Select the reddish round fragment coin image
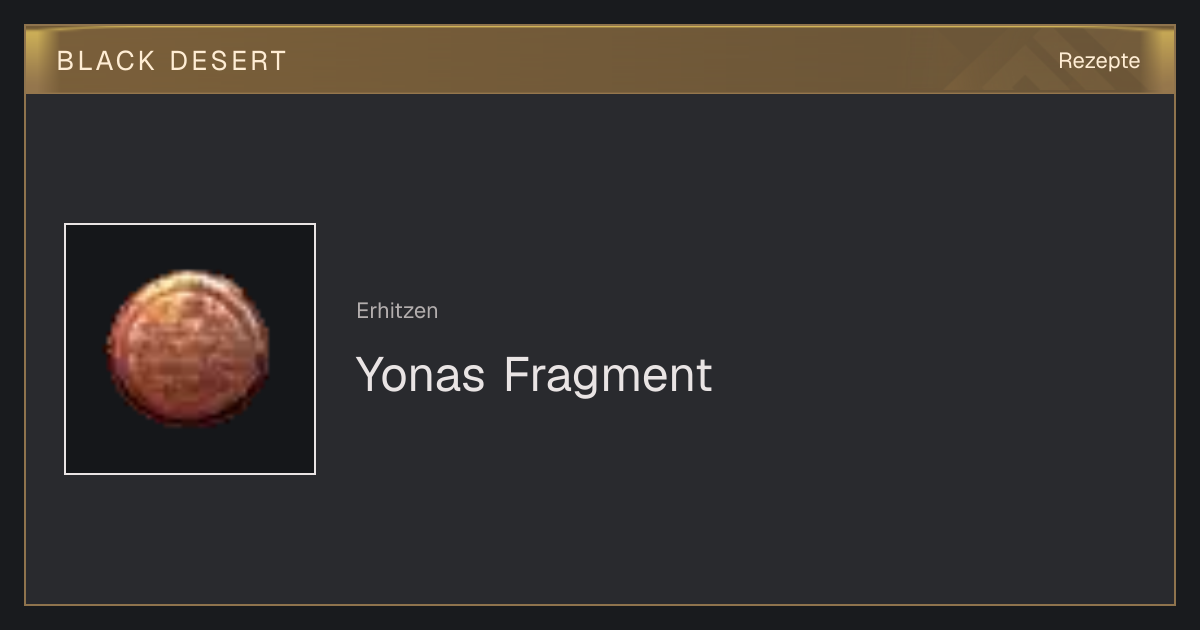1200x630 pixels. pos(189,348)
